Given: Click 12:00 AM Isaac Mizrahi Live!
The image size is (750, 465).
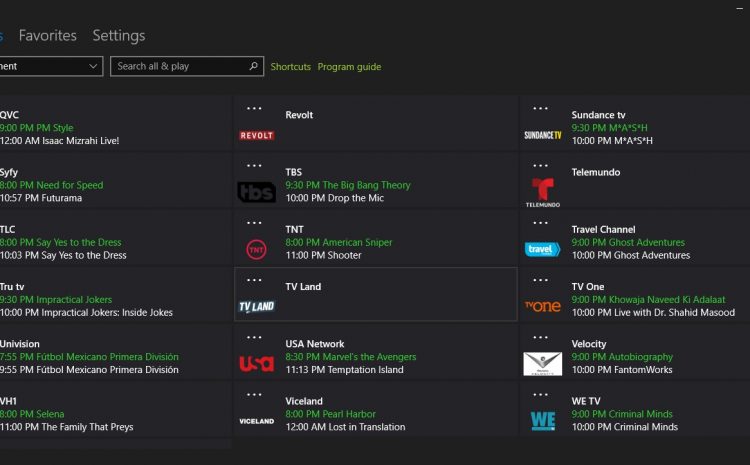Looking at the screenshot, I should point(59,141).
